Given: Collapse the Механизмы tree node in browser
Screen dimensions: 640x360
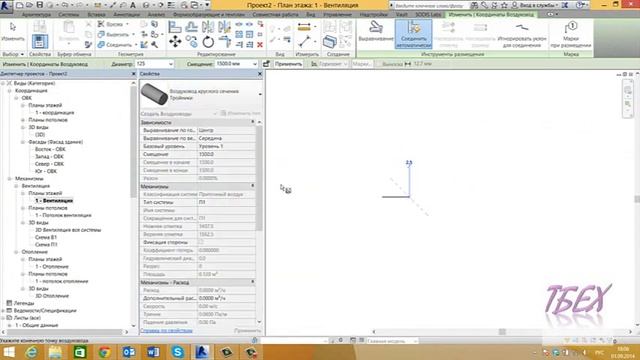Looking at the screenshot, I should coord(10,179).
